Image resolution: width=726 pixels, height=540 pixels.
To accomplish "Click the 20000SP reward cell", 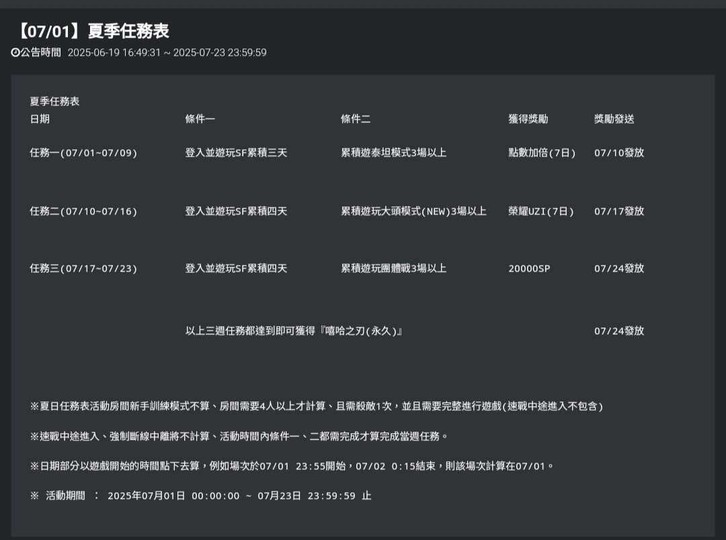I will pos(529,269).
